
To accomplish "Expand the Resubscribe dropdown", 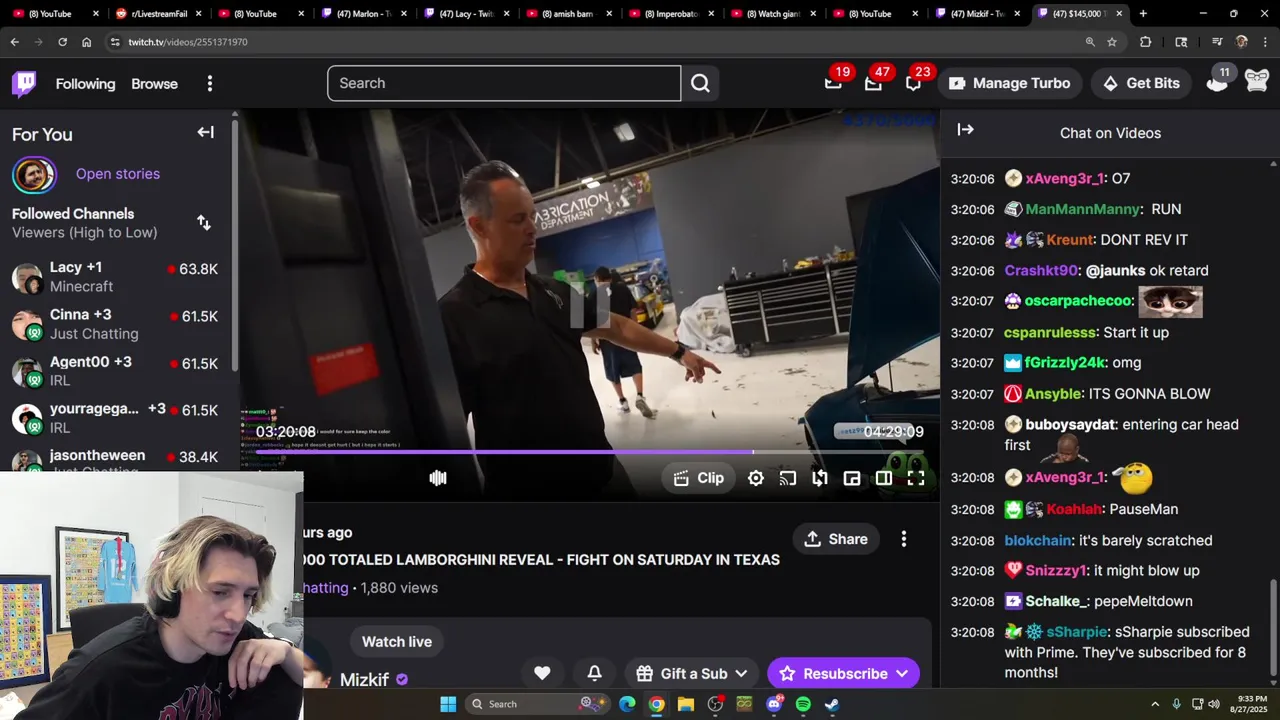I will [902, 674].
